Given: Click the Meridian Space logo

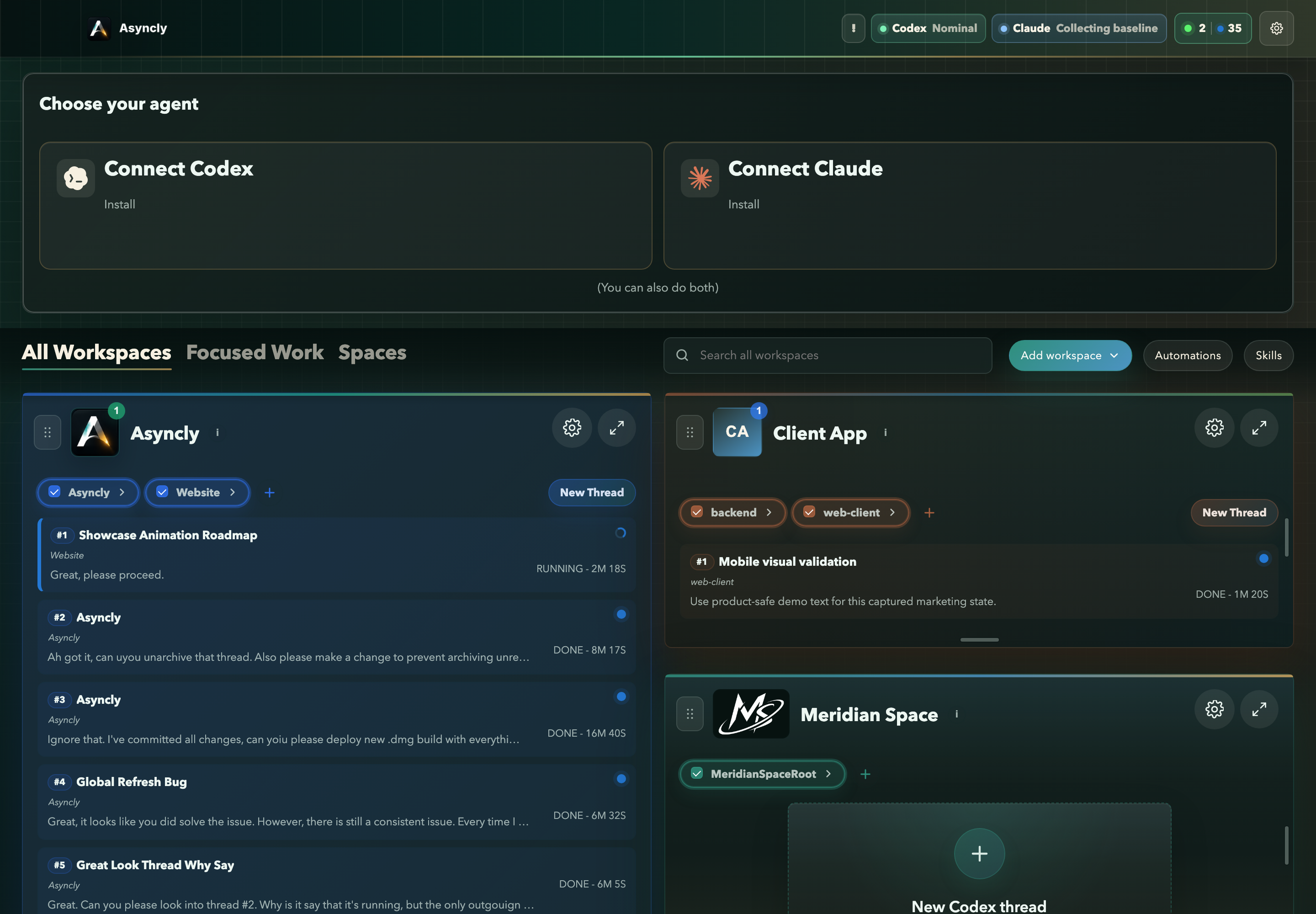Looking at the screenshot, I should pyautogui.click(x=751, y=713).
